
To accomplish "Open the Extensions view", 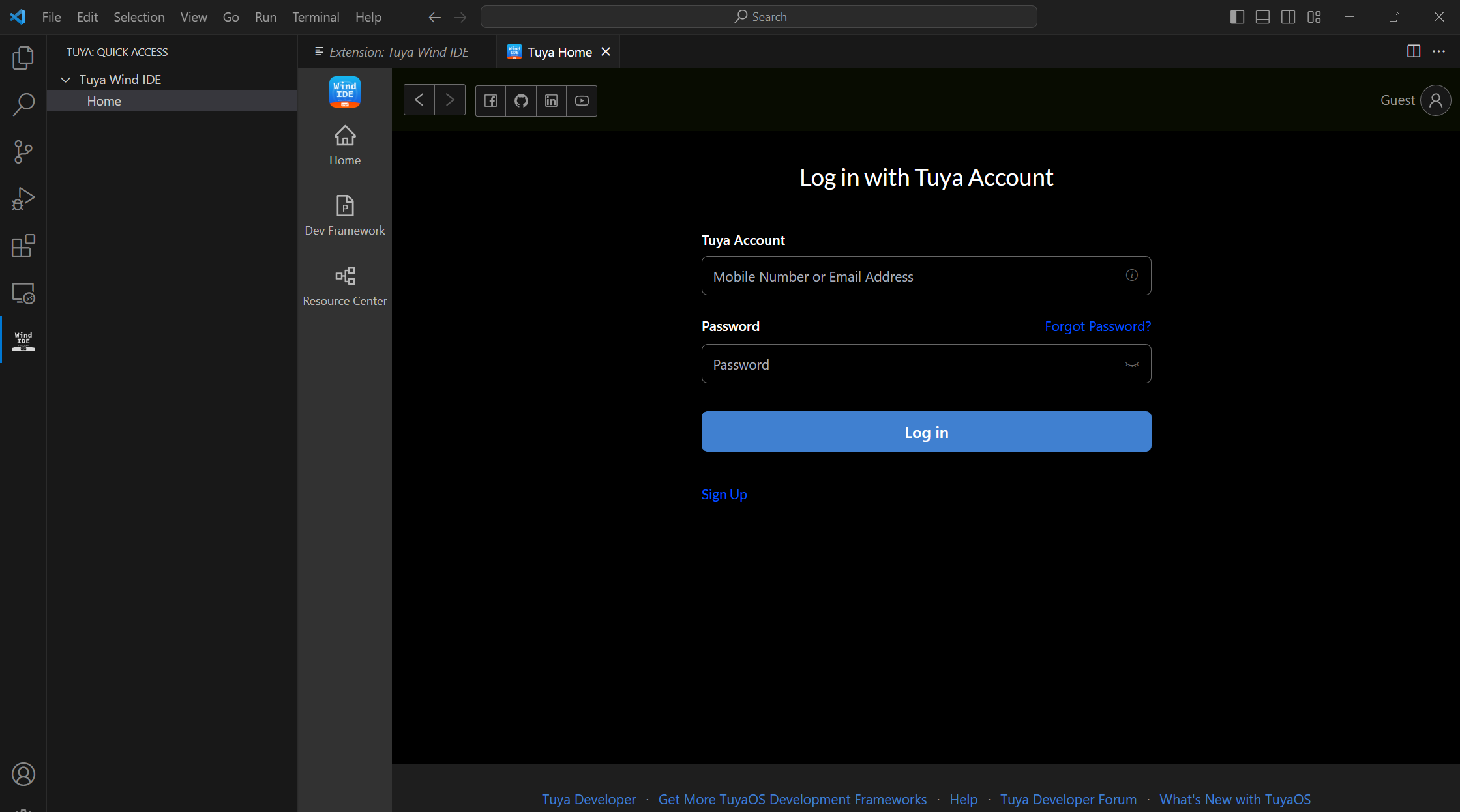I will 23,246.
